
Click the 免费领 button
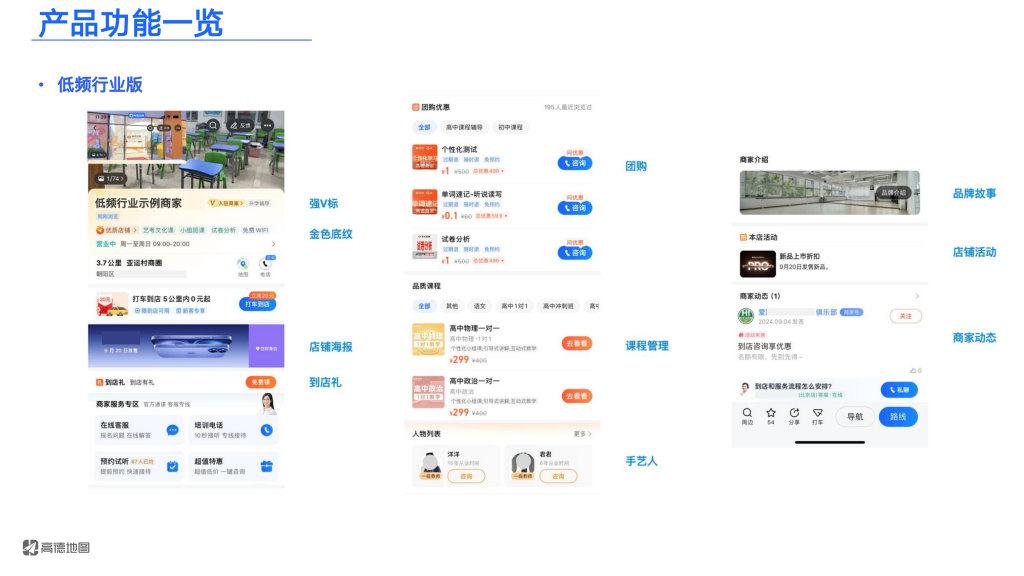(x=261, y=382)
